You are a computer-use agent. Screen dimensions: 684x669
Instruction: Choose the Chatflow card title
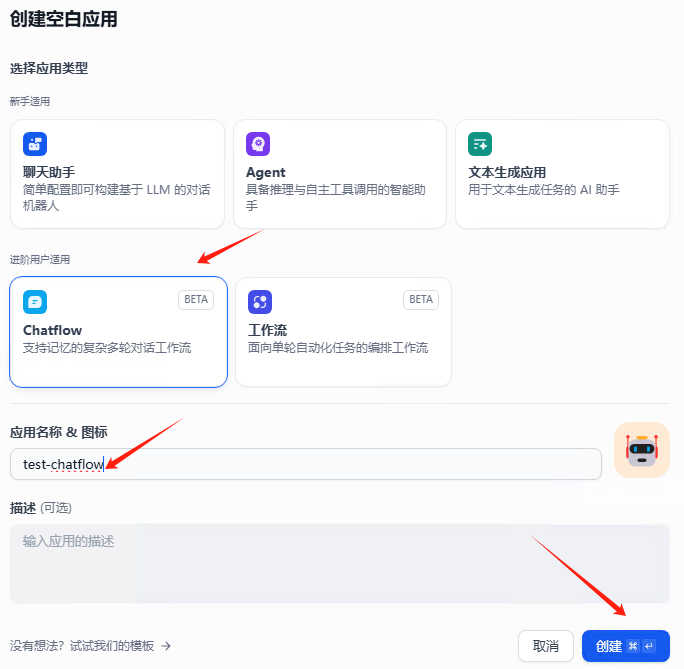[x=52, y=330]
